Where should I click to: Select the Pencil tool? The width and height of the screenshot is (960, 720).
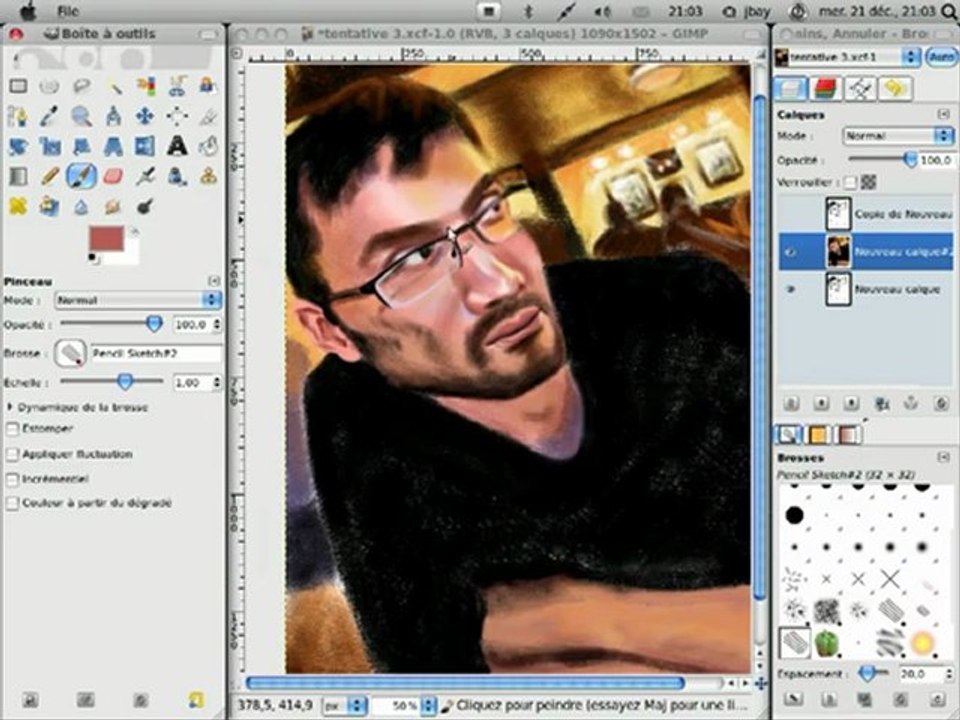click(50, 177)
